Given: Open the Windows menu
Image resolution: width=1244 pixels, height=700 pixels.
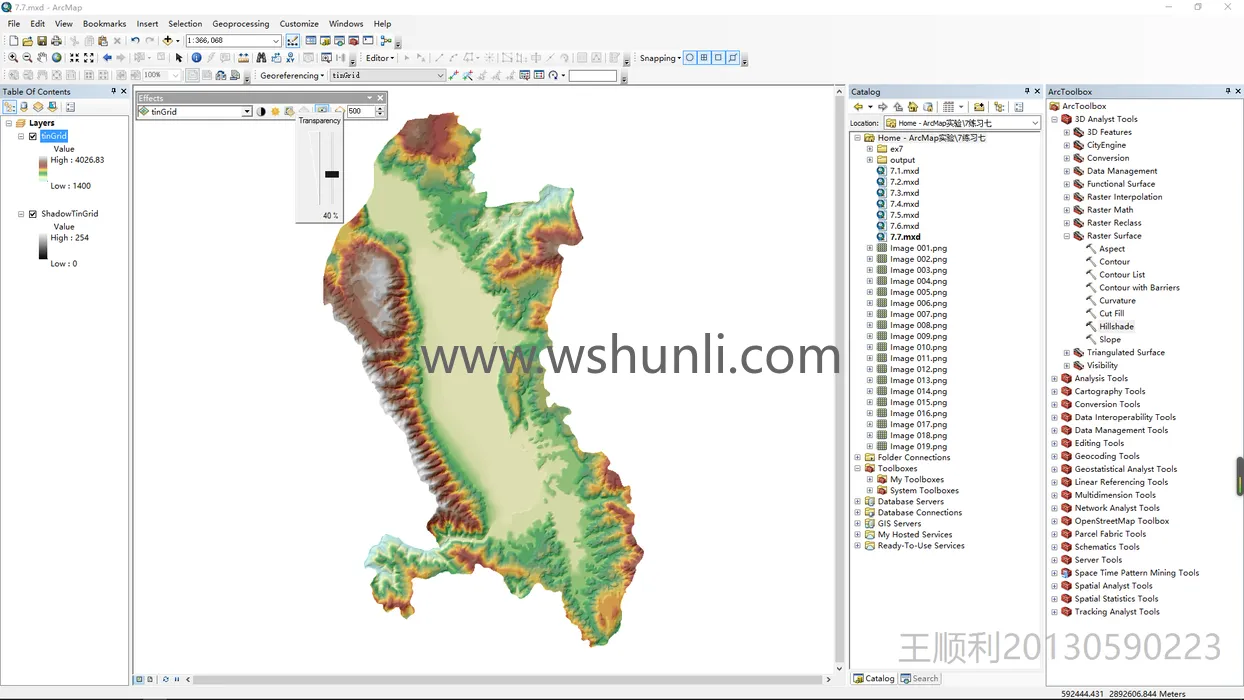Looking at the screenshot, I should click(x=346, y=24).
